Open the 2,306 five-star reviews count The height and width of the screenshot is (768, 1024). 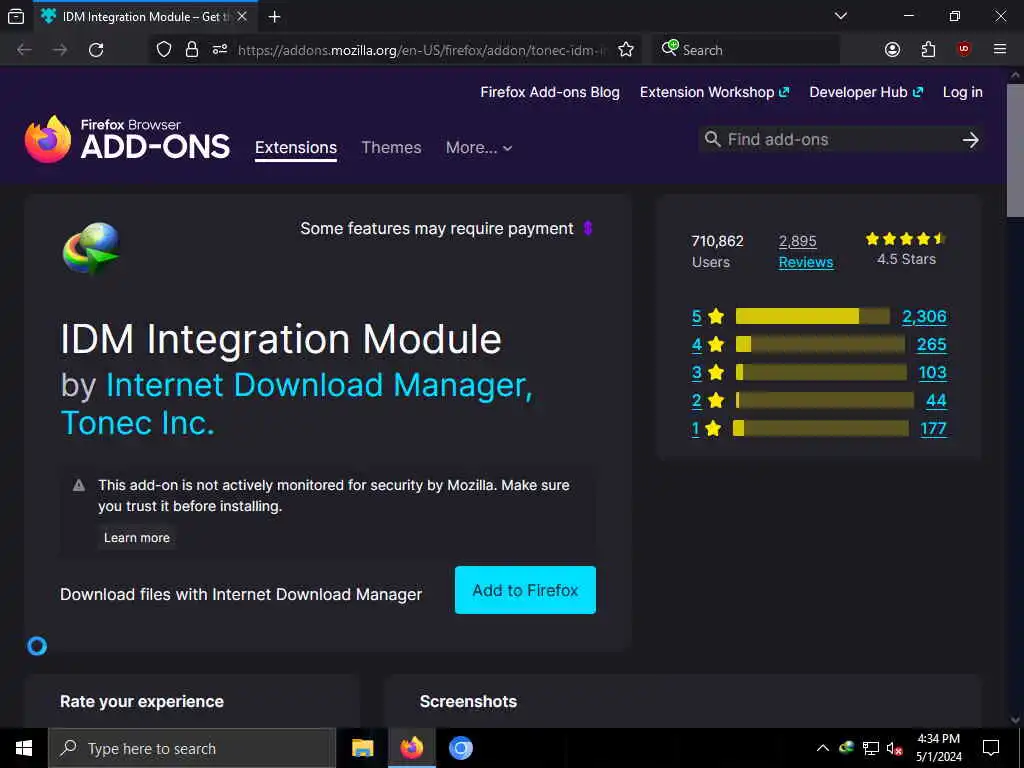[924, 316]
